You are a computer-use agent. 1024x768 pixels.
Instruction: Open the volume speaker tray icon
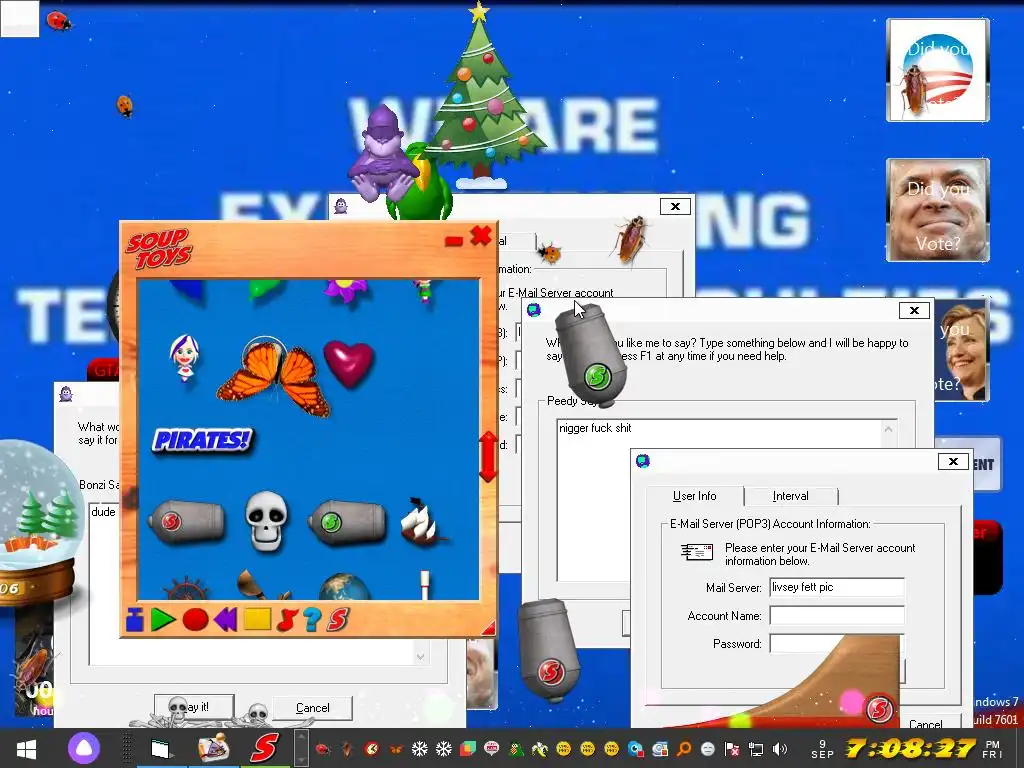(x=780, y=749)
